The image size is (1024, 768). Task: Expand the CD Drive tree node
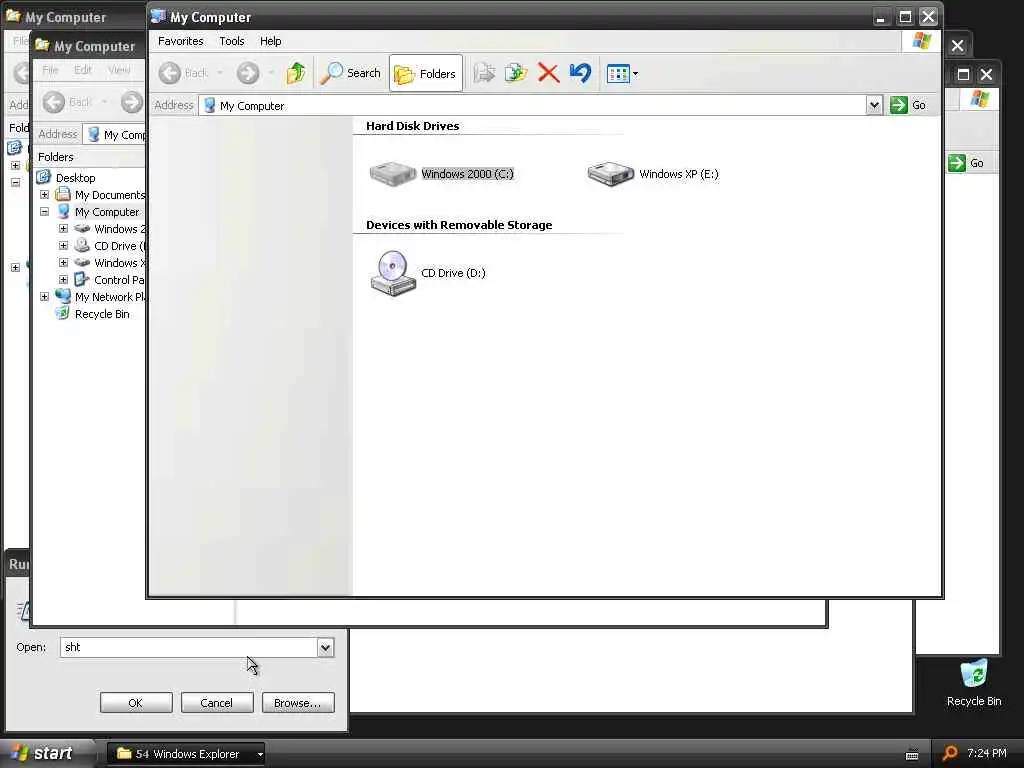(x=63, y=246)
